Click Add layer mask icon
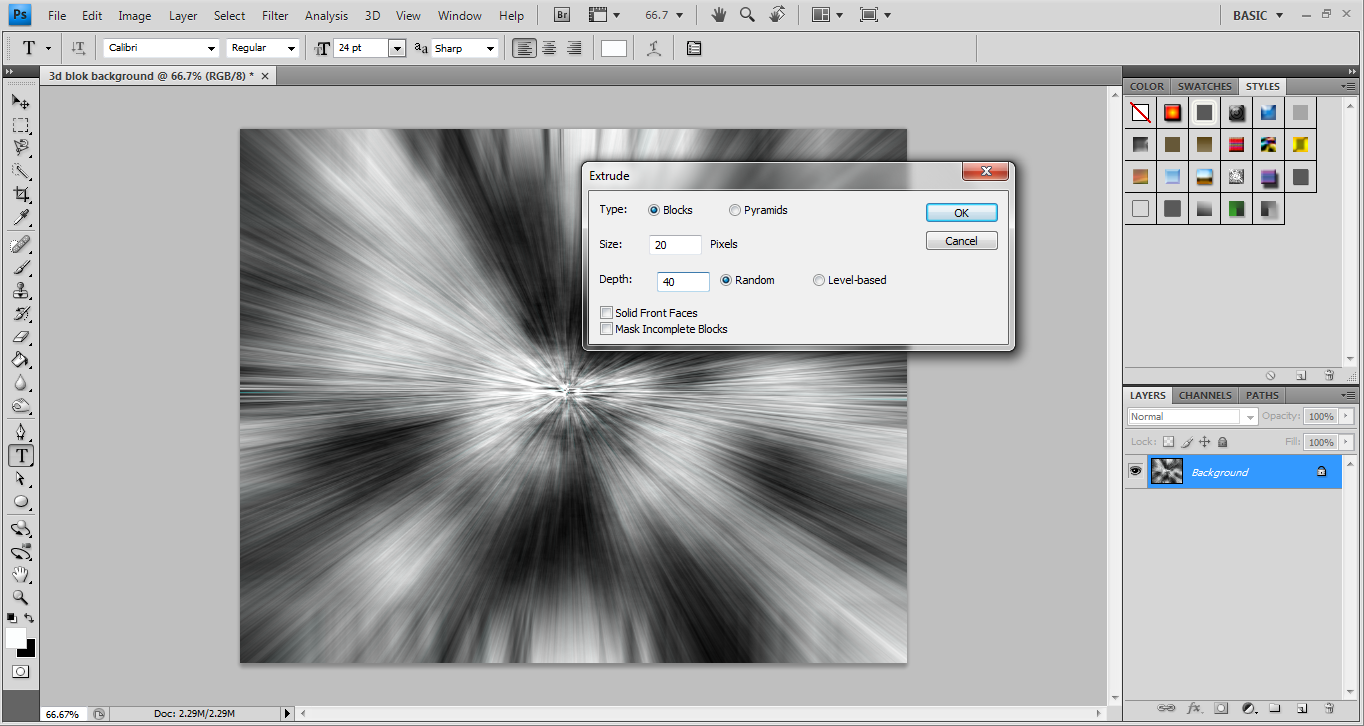 (1221, 708)
